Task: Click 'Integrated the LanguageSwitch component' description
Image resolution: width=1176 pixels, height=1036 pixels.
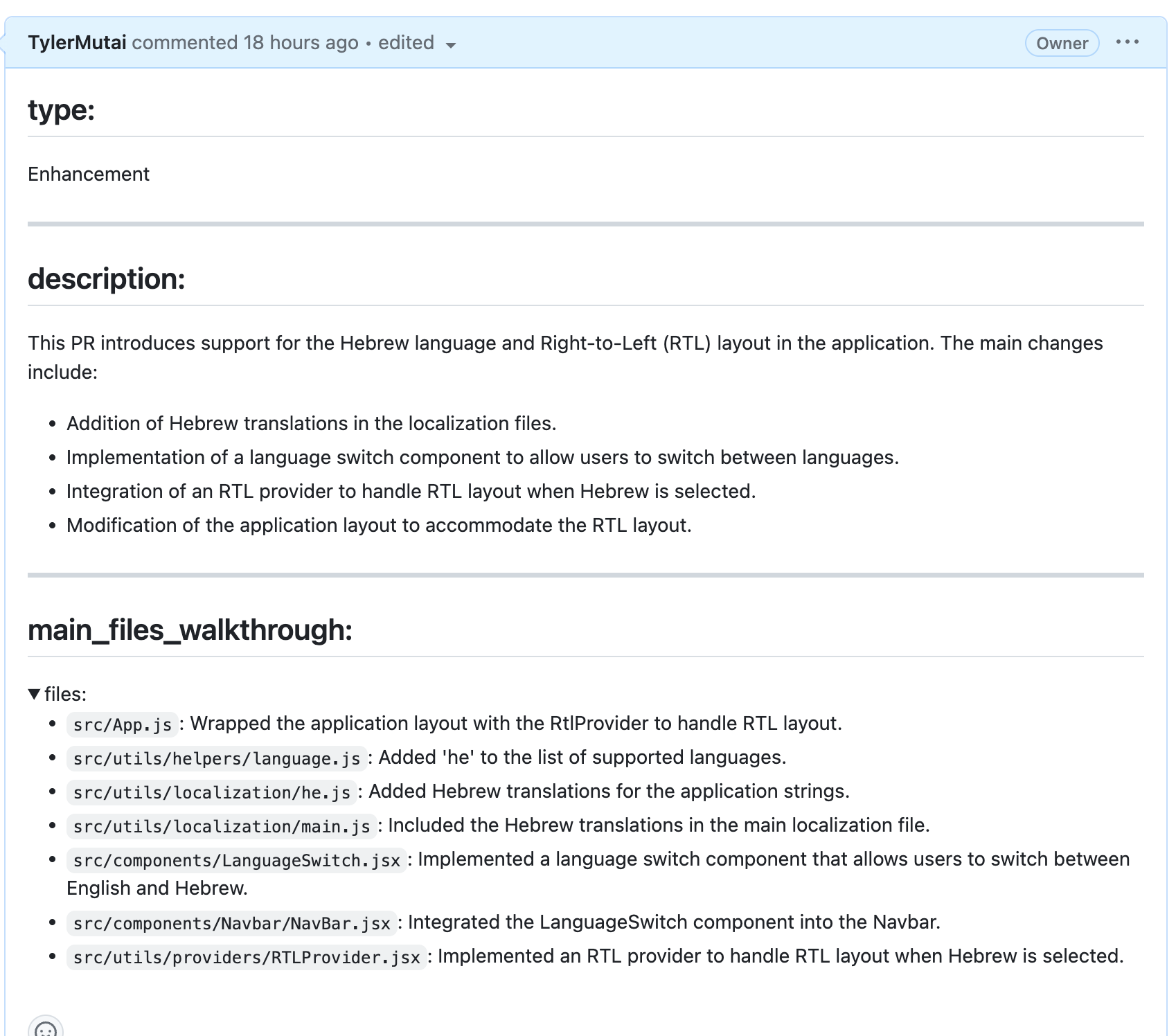Action: click(674, 922)
